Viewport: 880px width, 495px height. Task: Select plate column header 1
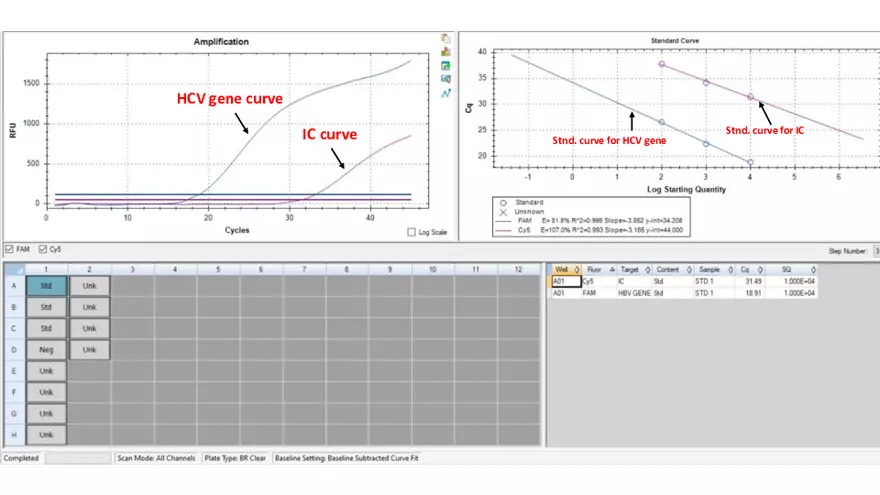(46, 269)
